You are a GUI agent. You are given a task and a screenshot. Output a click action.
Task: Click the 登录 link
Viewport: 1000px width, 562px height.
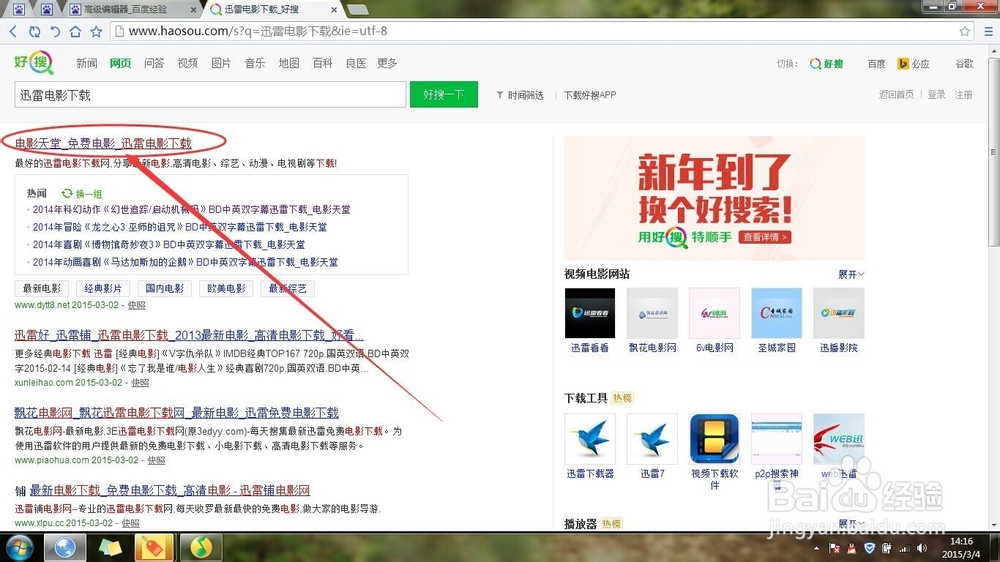coord(936,94)
